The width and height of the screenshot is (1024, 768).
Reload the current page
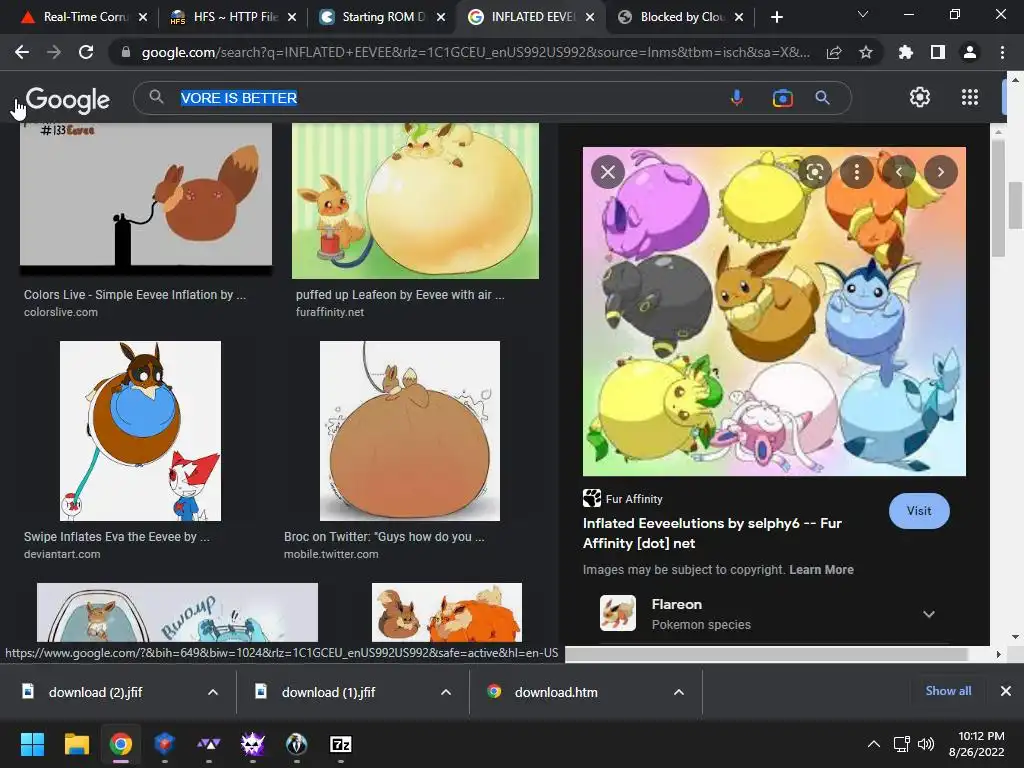pyautogui.click(x=86, y=52)
